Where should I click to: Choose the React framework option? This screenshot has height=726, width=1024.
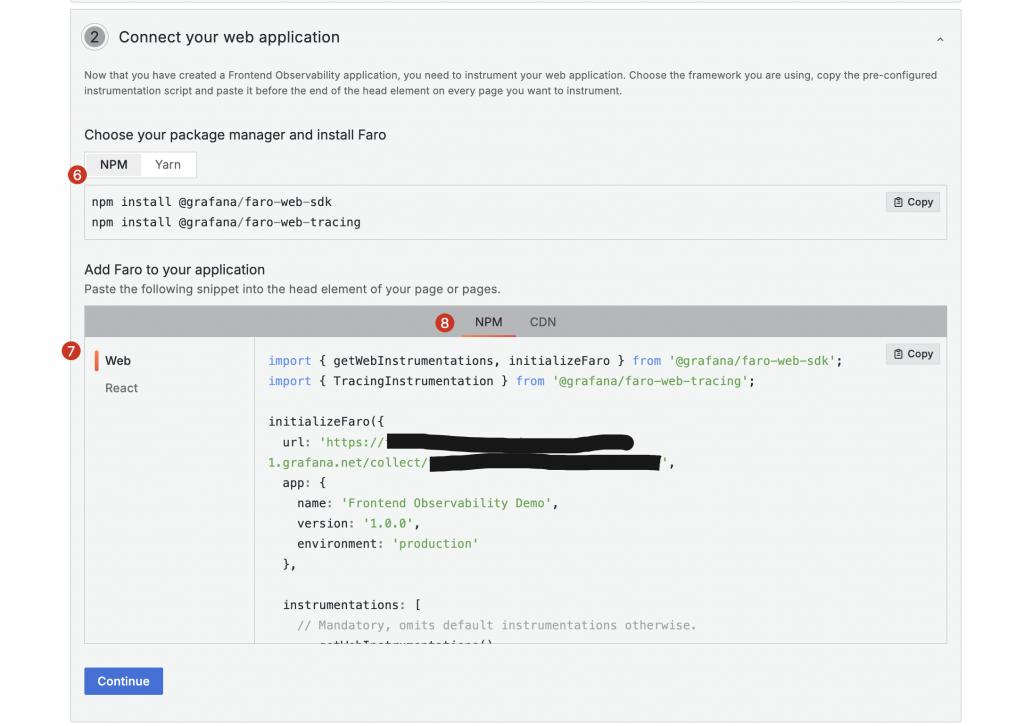[x=121, y=388]
